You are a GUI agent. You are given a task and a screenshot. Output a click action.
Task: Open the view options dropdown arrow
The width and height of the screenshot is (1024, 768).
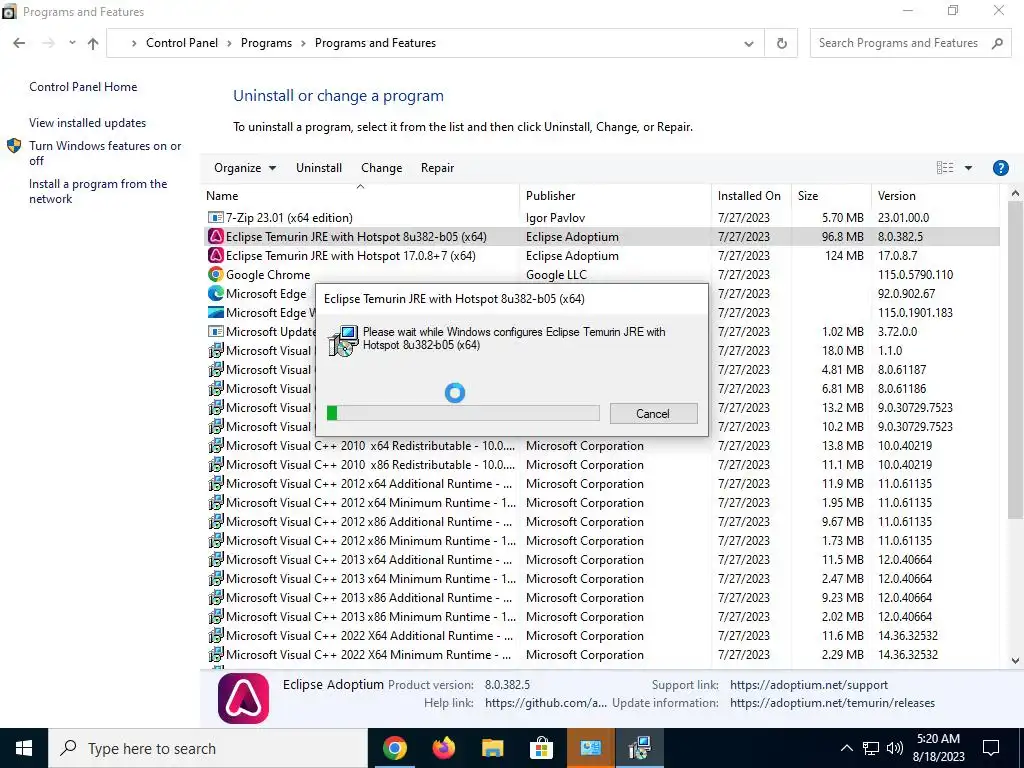pos(968,168)
